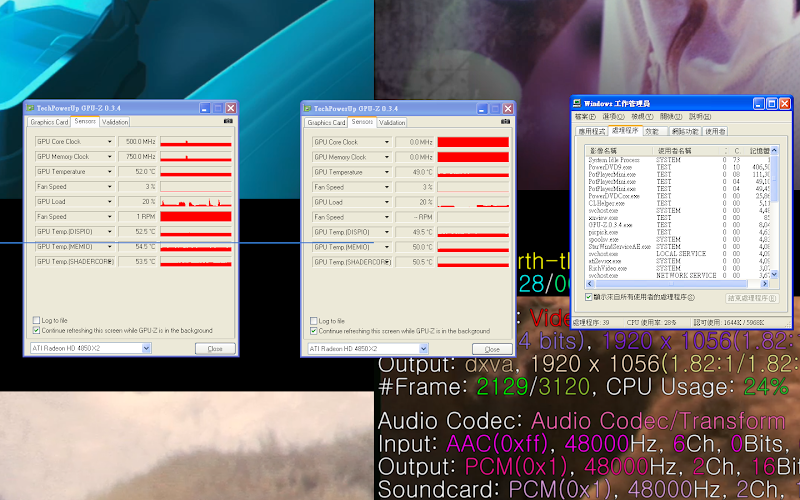Click process list scroll-down arrow in Task Manager
The image size is (800, 500).
(x=774, y=274)
